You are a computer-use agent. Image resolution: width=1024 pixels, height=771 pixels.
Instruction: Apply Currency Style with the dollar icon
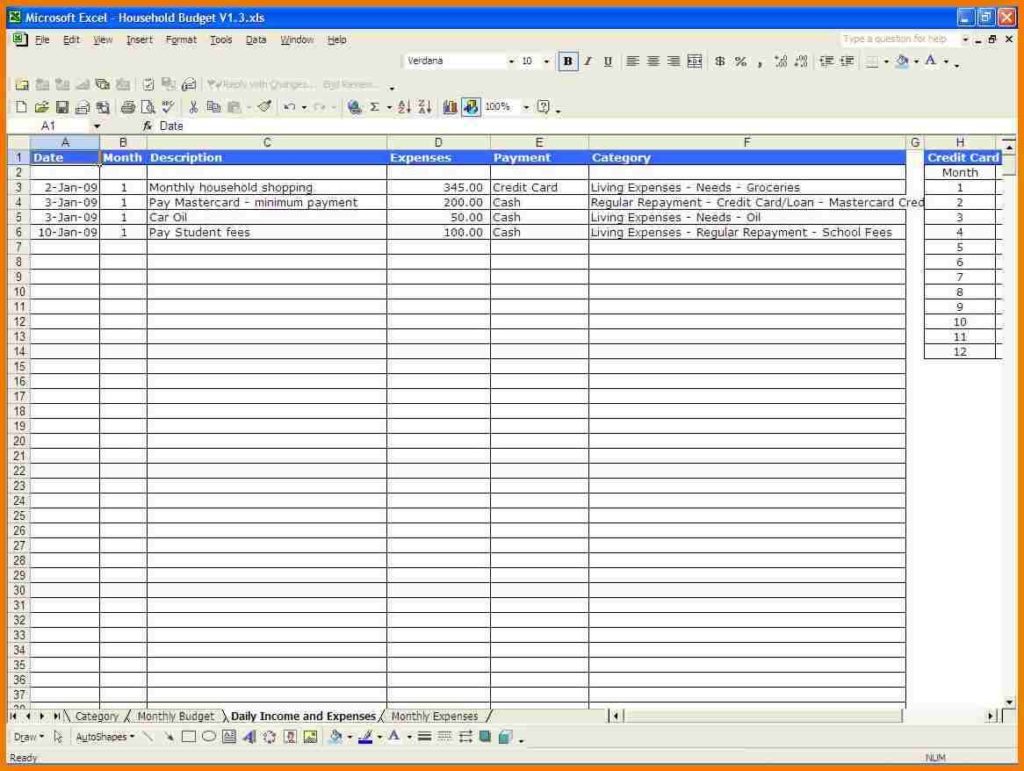pyautogui.click(x=720, y=62)
